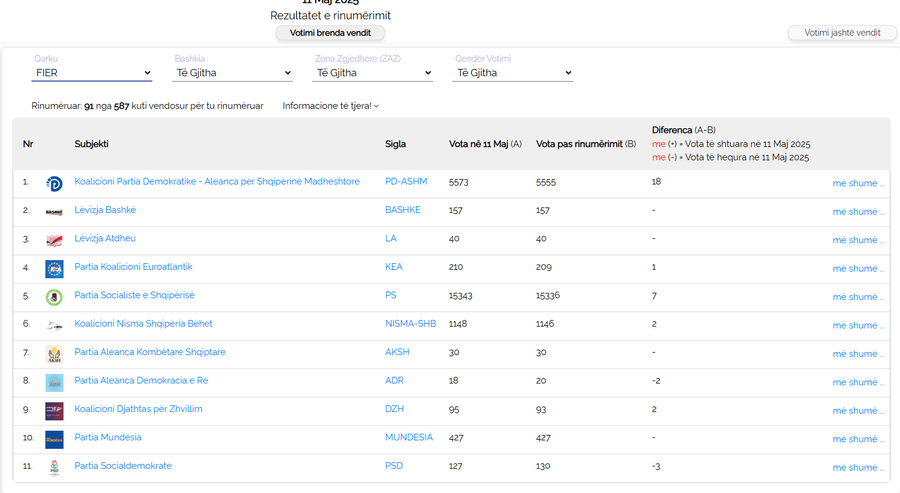Image resolution: width=900 pixels, height=493 pixels.
Task: Click the Lëvizja Atdheu logo icon
Action: (x=54, y=240)
